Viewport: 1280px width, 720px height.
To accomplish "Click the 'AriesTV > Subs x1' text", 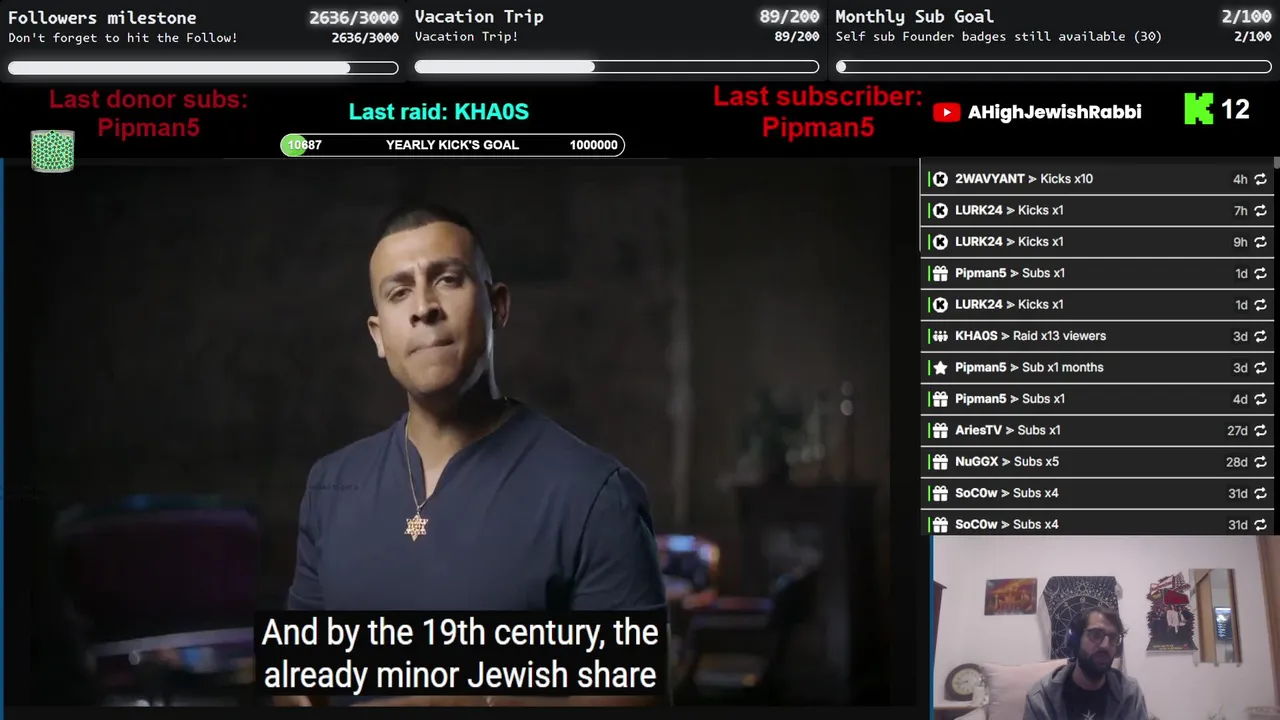I will pyautogui.click(x=1007, y=430).
